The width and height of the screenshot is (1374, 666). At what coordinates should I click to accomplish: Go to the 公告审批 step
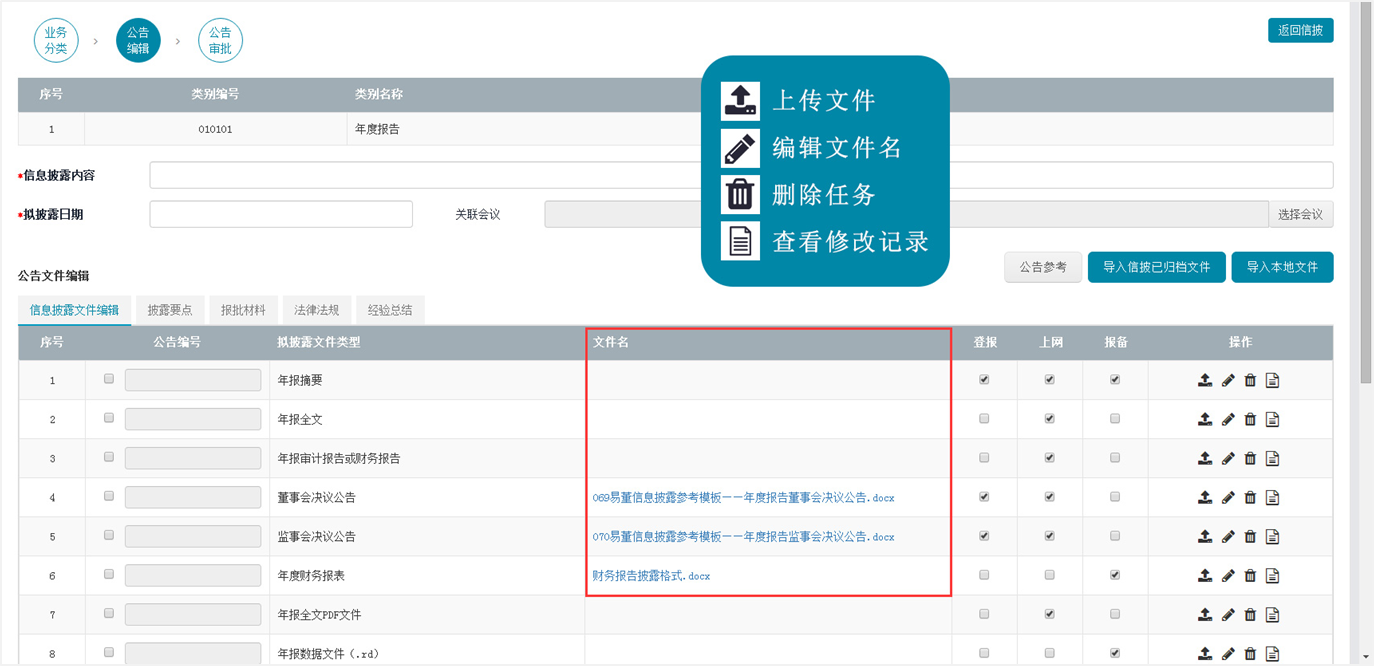pos(220,41)
